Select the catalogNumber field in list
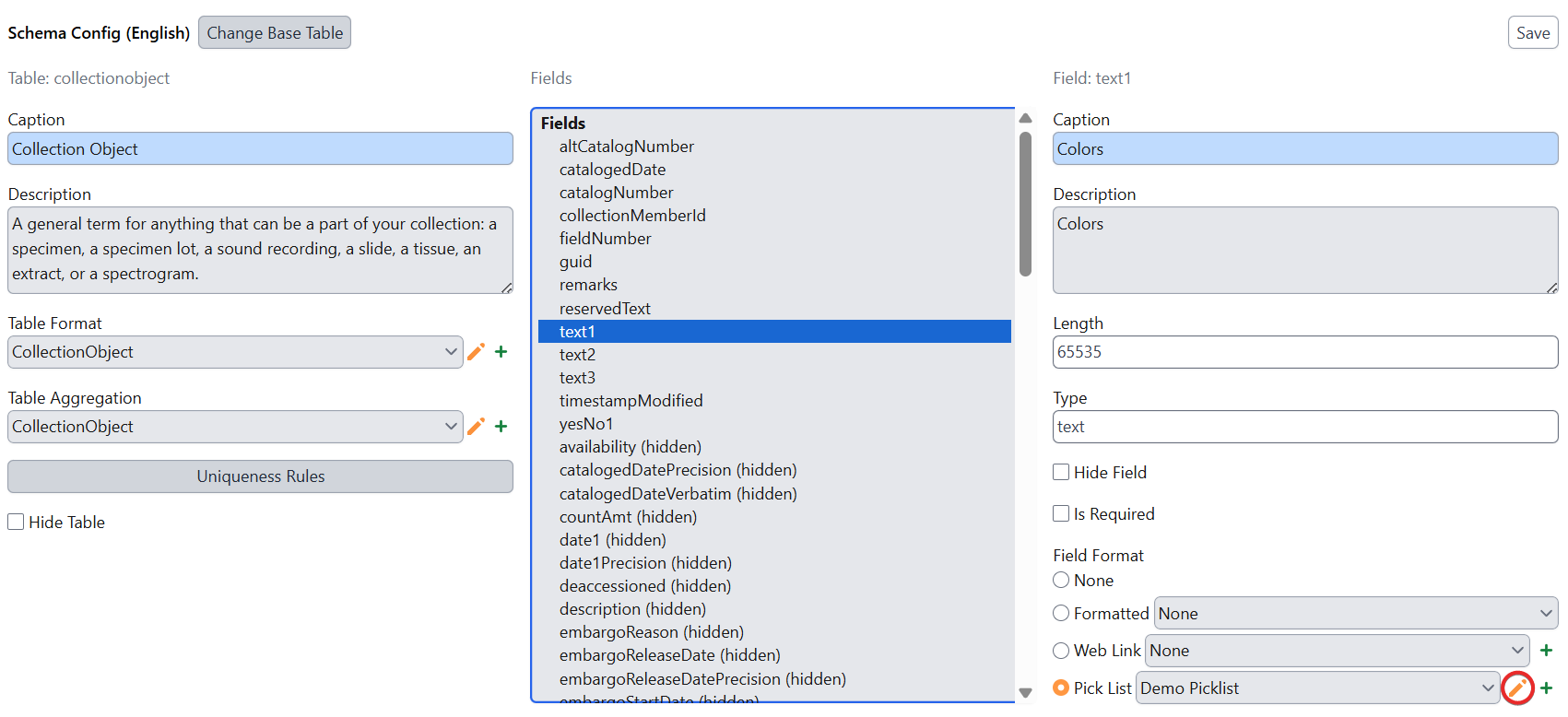The image size is (1568, 717). click(616, 193)
